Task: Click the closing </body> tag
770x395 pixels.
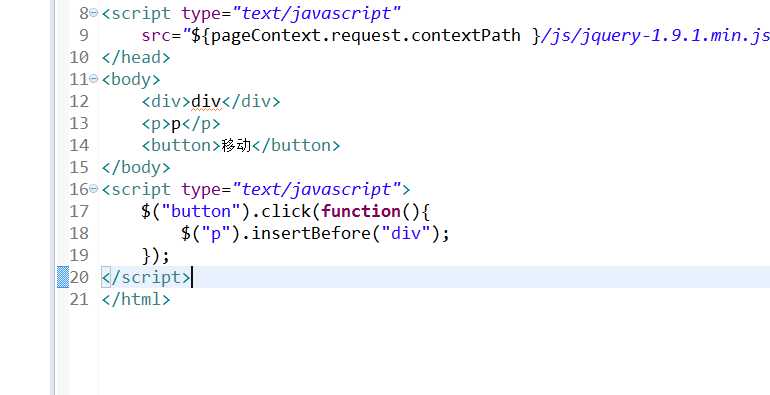Action: pos(136,168)
